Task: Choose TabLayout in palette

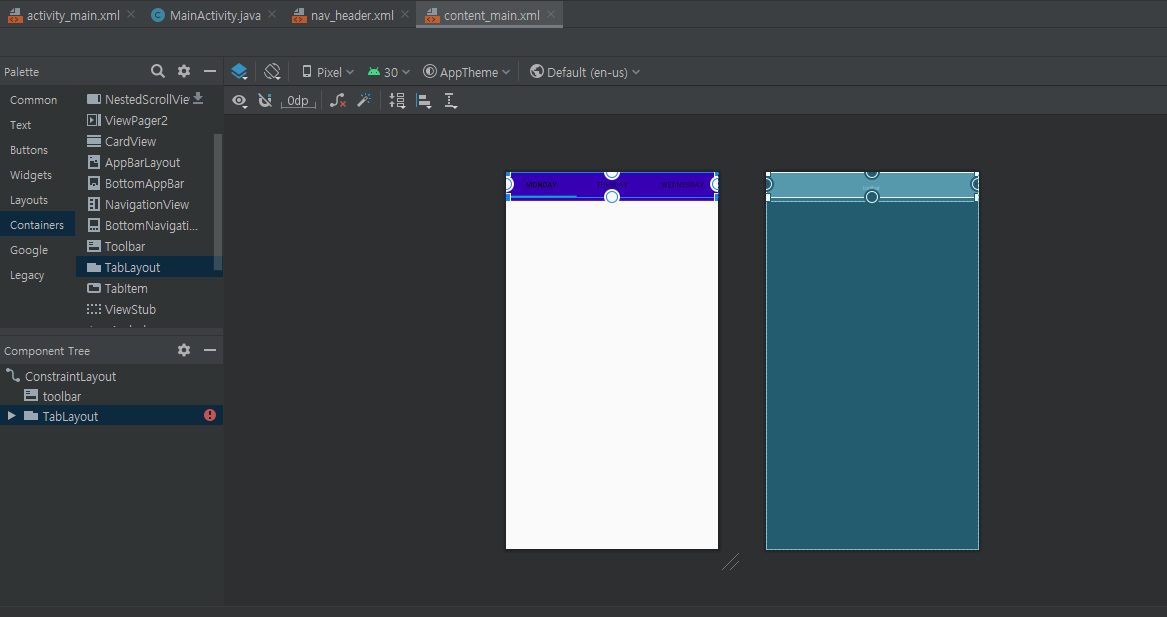Action: tap(149, 267)
